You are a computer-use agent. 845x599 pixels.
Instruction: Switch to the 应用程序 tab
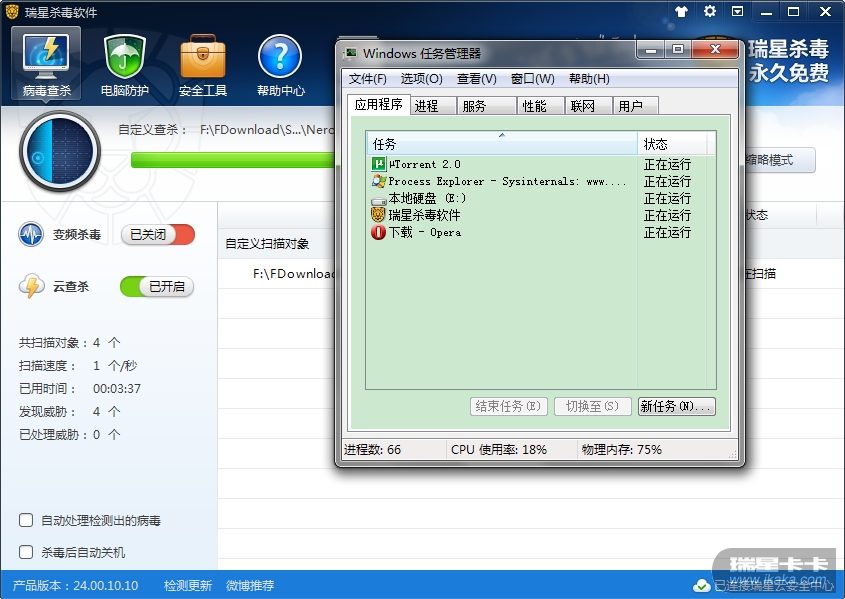click(378, 105)
